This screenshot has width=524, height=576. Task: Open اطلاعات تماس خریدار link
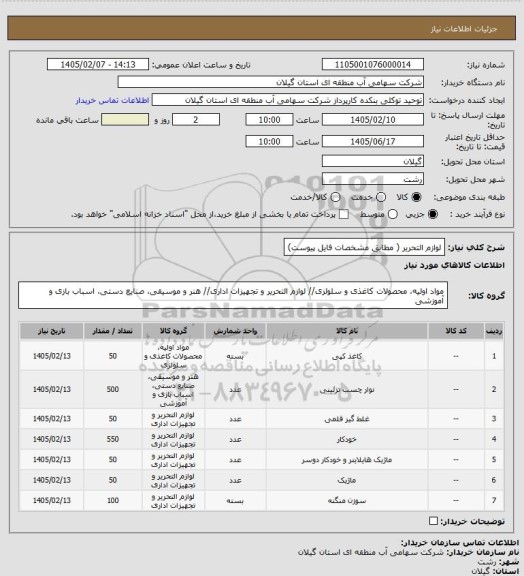click(x=112, y=100)
